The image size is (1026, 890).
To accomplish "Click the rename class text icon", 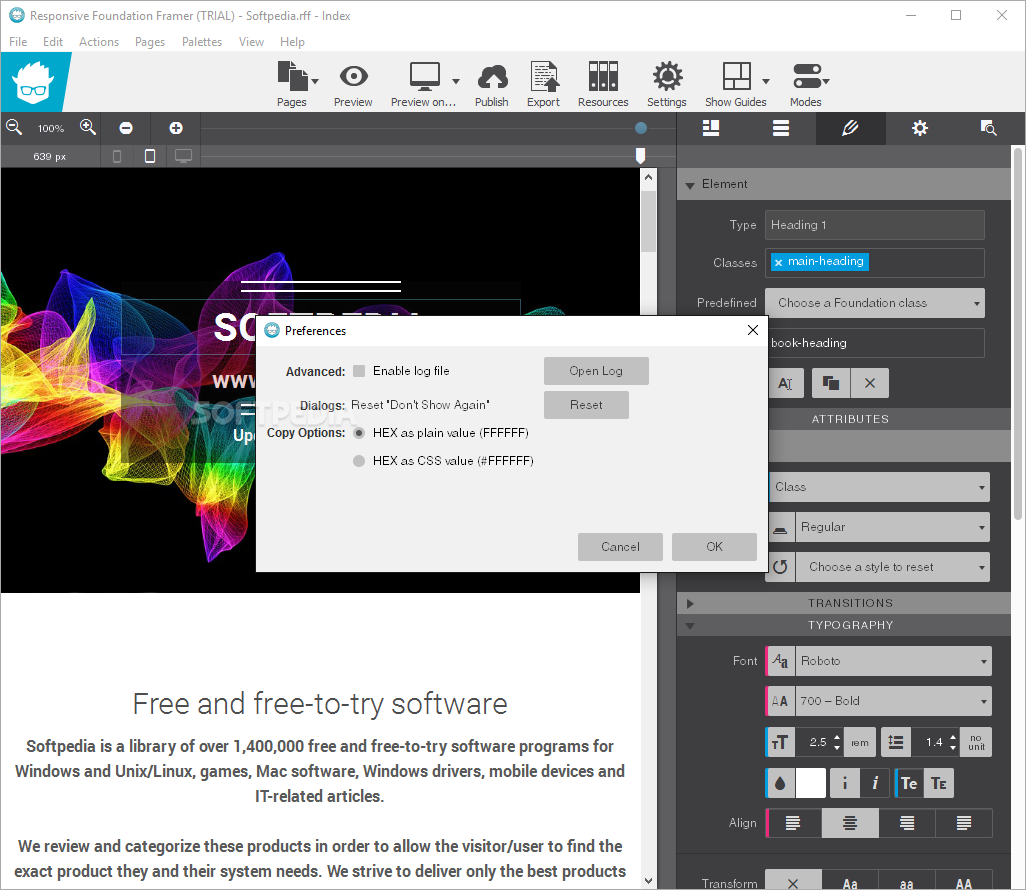I will [x=786, y=383].
